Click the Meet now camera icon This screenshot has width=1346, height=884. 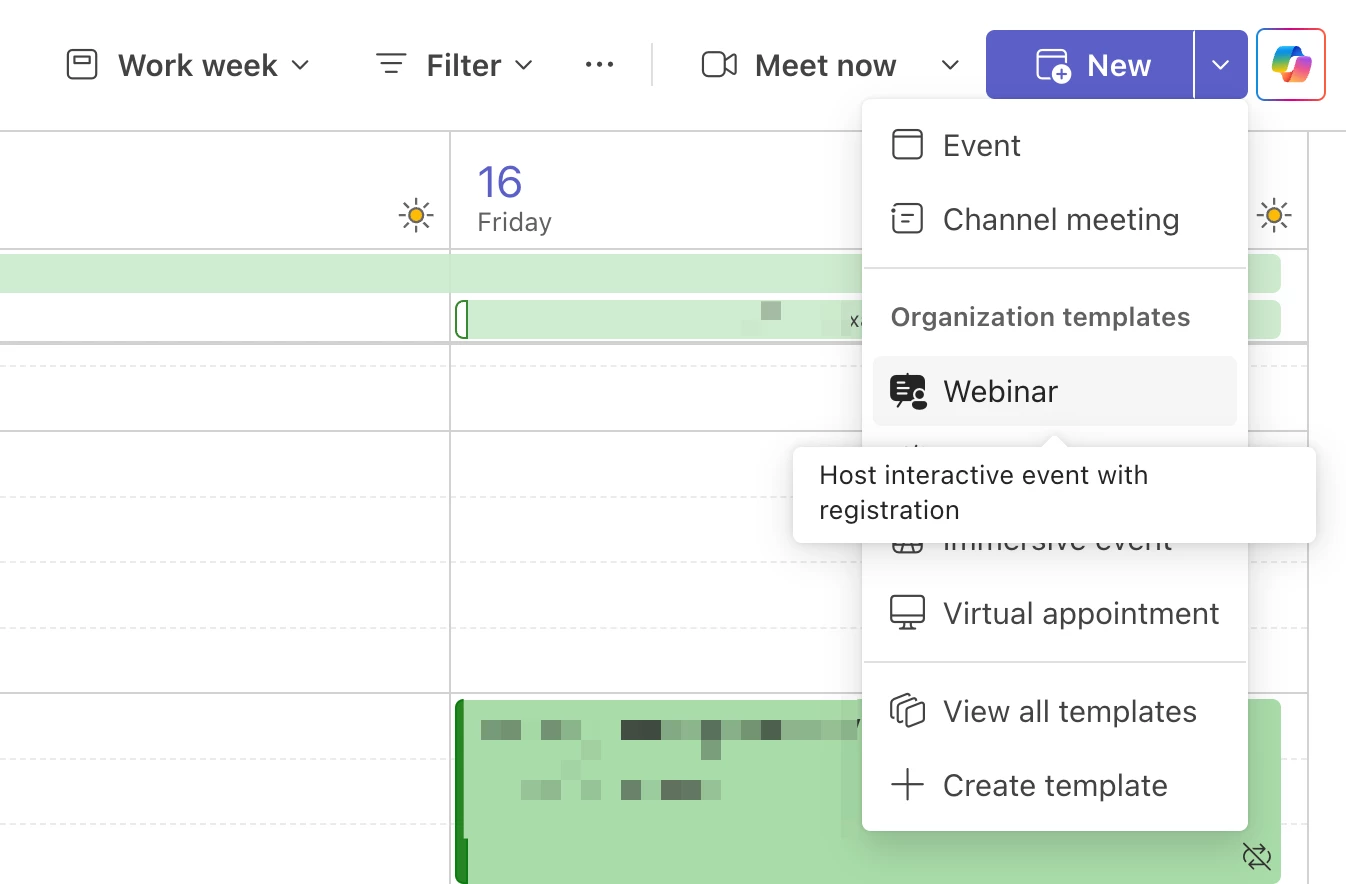point(719,65)
